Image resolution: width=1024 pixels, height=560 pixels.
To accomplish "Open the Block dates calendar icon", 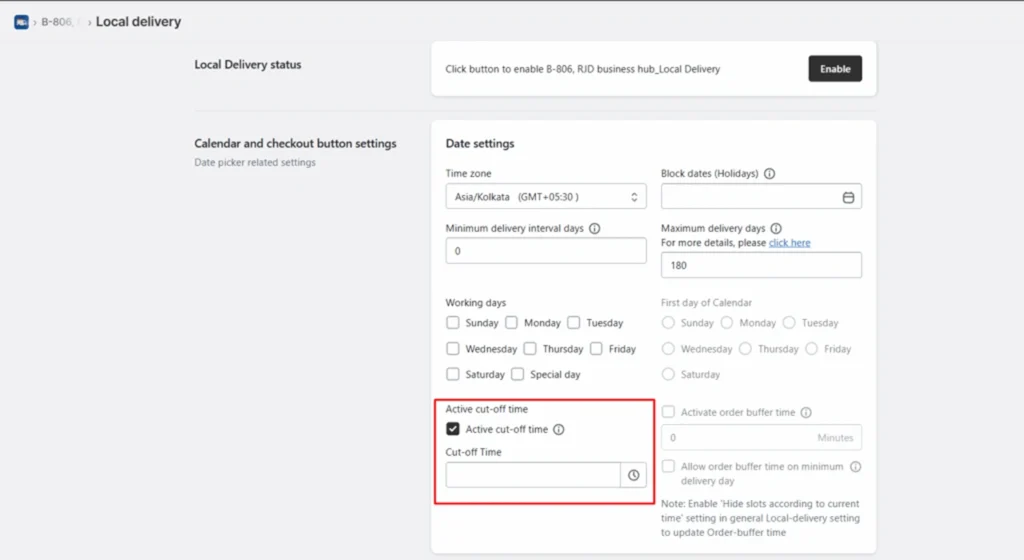I will (x=848, y=198).
